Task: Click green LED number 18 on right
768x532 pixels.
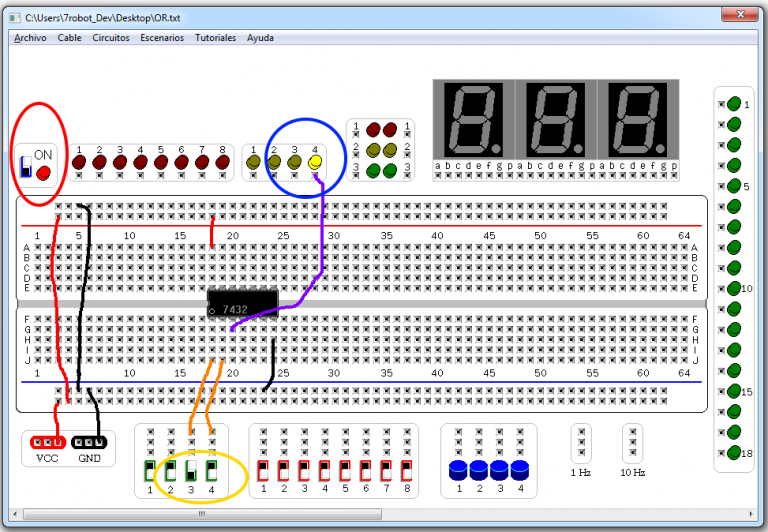Action: coord(734,452)
